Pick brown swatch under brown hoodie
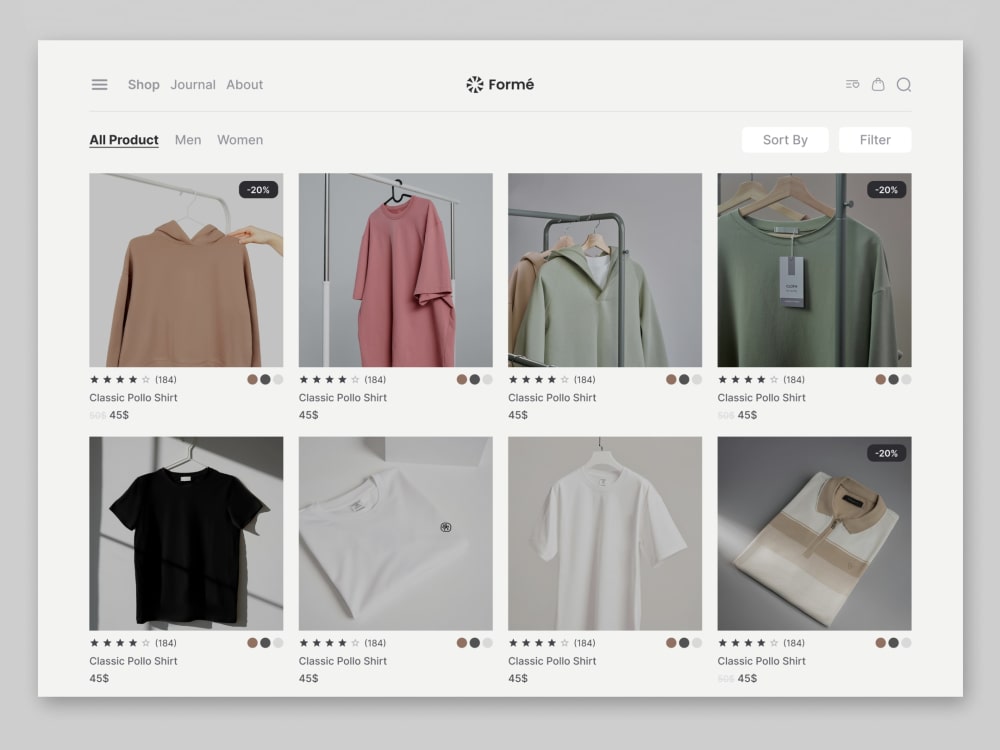Viewport: 1000px width, 750px height. click(x=253, y=379)
